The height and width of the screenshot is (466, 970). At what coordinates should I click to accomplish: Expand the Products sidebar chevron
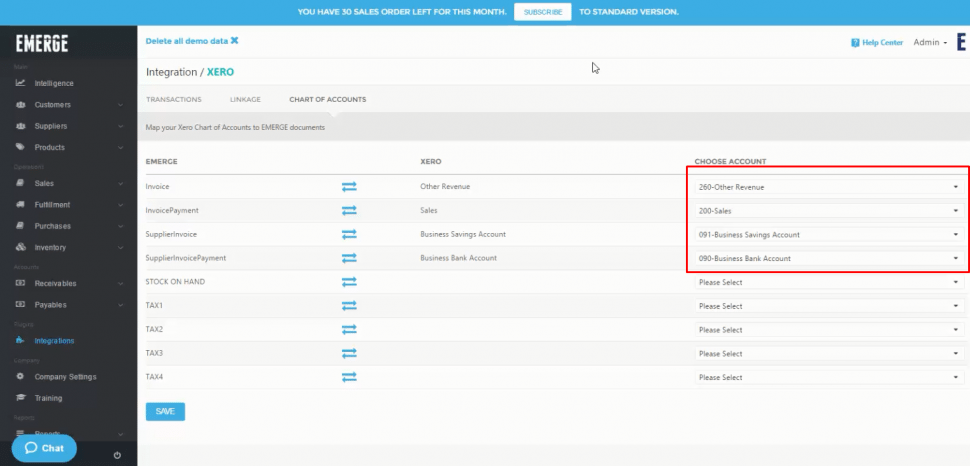coord(121,148)
